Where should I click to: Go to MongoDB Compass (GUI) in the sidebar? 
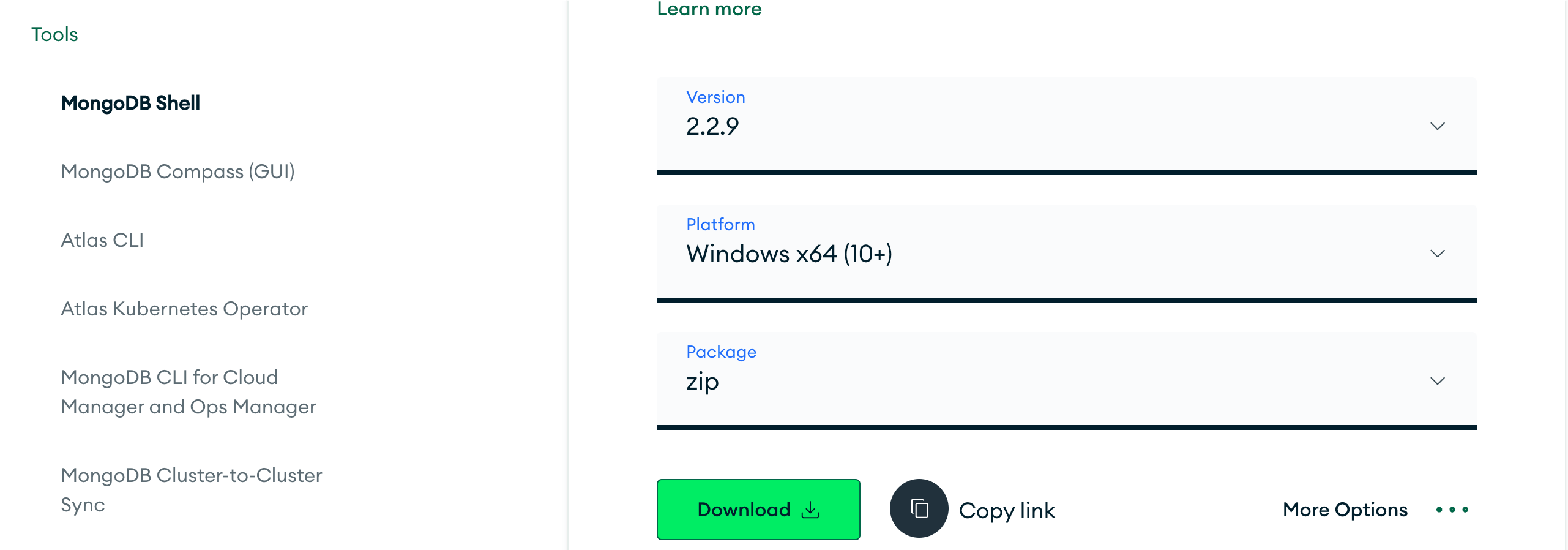[x=177, y=171]
